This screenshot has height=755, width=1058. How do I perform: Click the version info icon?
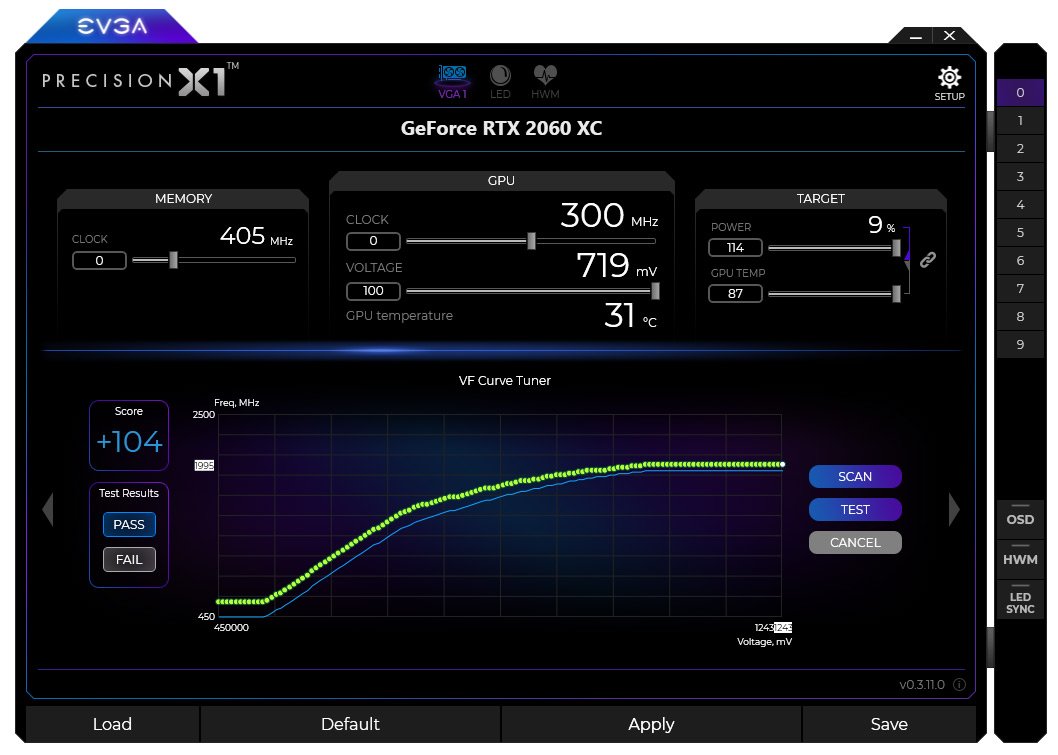tap(959, 685)
